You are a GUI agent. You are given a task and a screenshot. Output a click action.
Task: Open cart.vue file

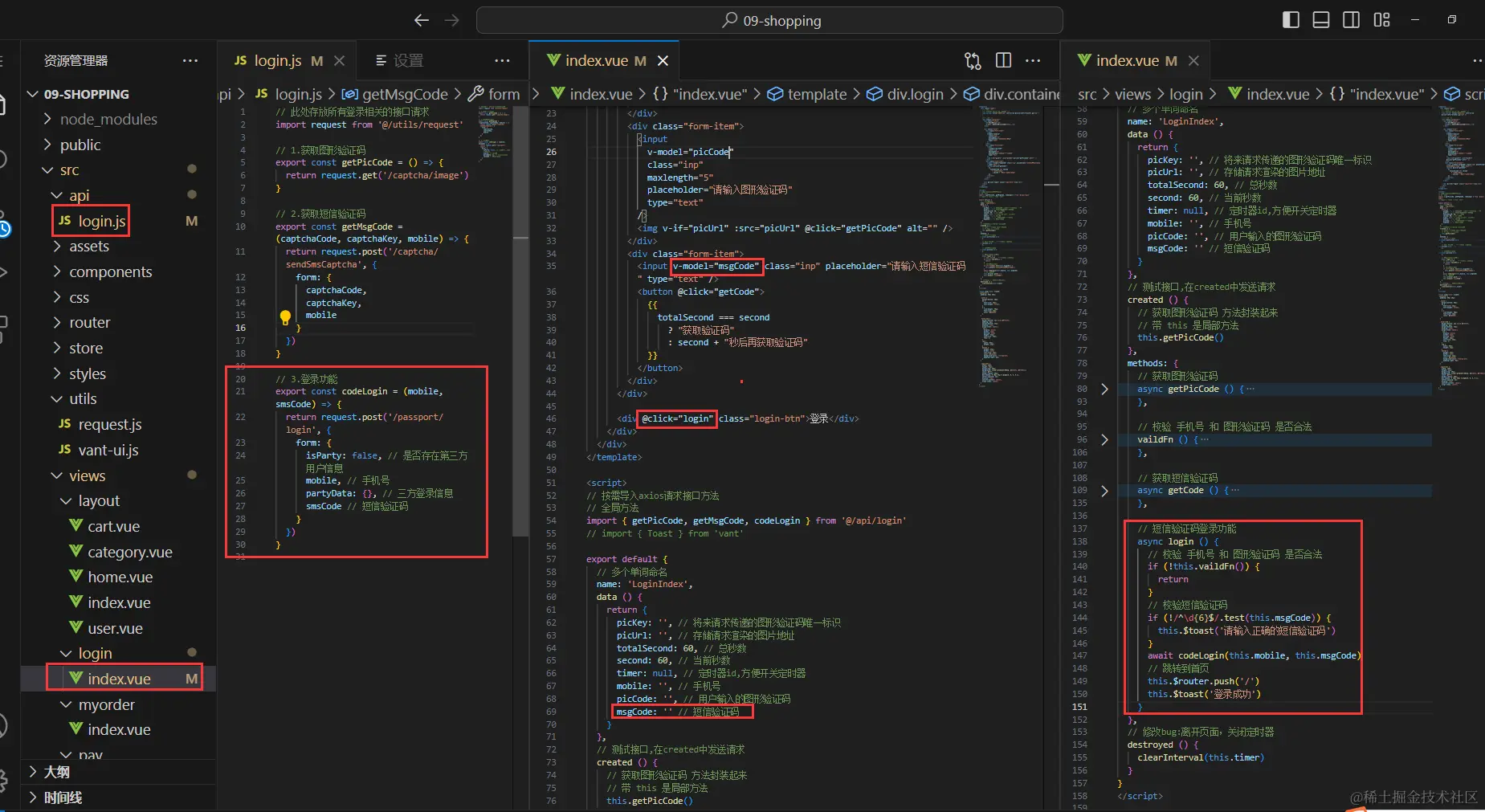pos(113,527)
